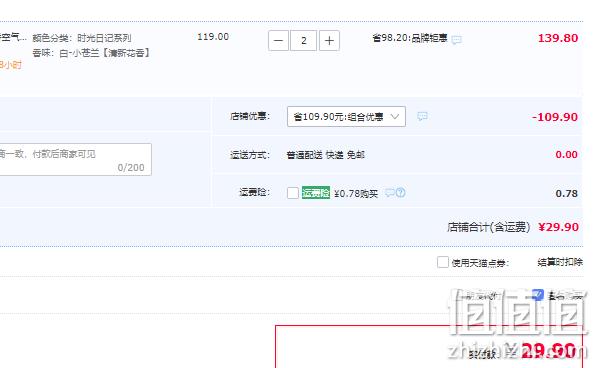The image size is (597, 368).
Task: Select the shipping text 普通配送 快递 免邮
Action: pyautogui.click(x=326, y=155)
